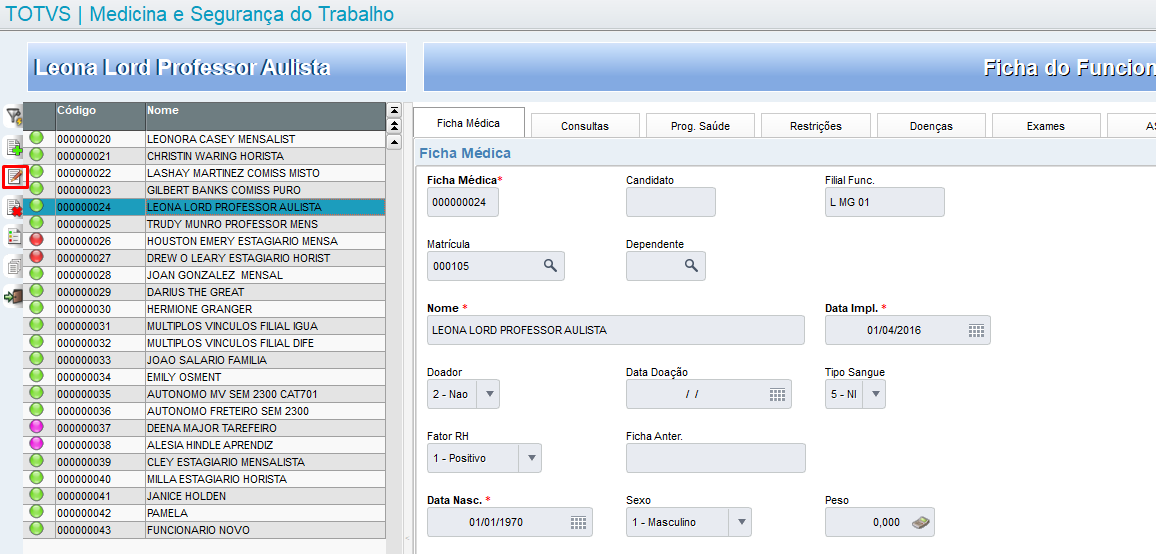This screenshot has width=1156, height=554.
Task: Click the green status dot for PAMELA
Action: click(x=36, y=511)
